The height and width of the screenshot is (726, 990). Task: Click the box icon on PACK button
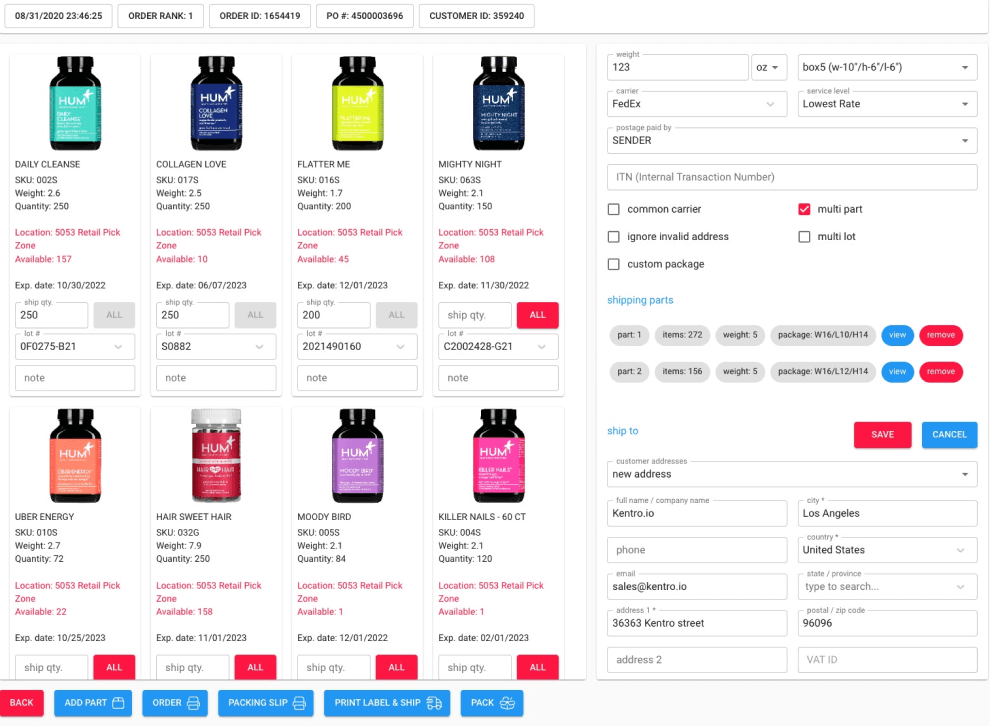(508, 703)
